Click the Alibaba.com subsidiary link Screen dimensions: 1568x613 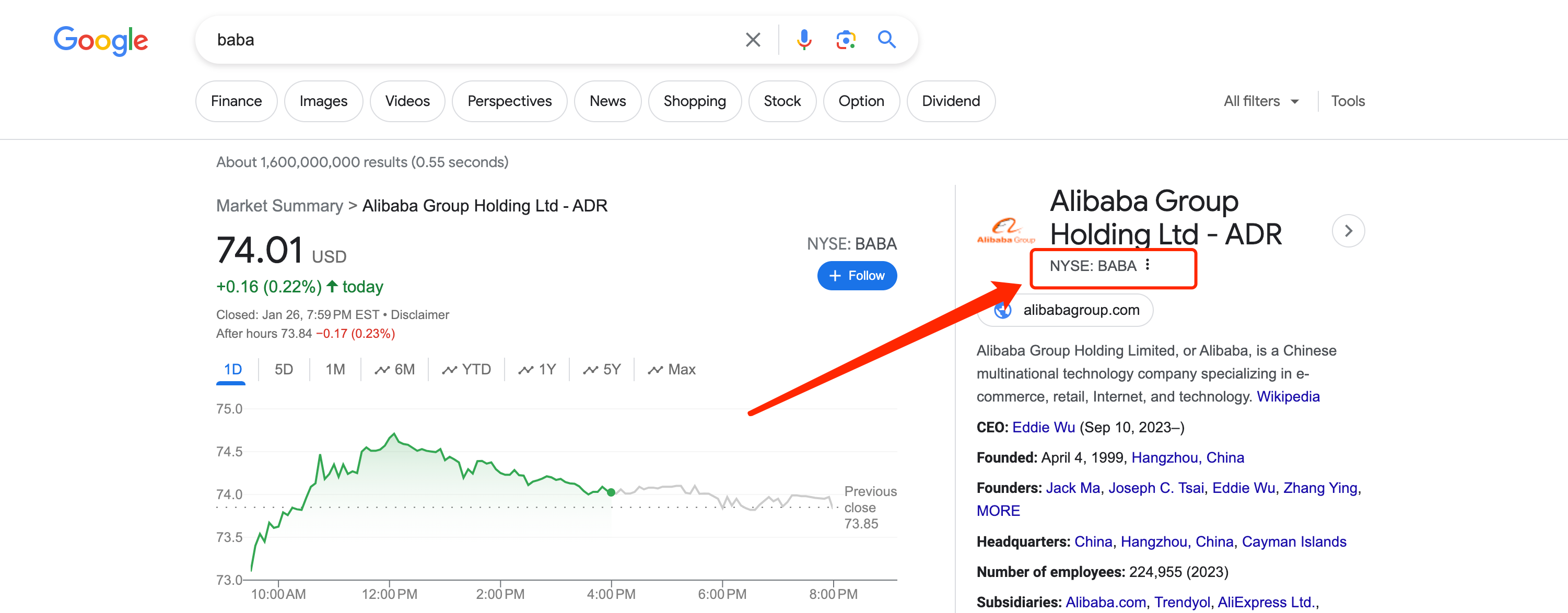coord(1105,602)
